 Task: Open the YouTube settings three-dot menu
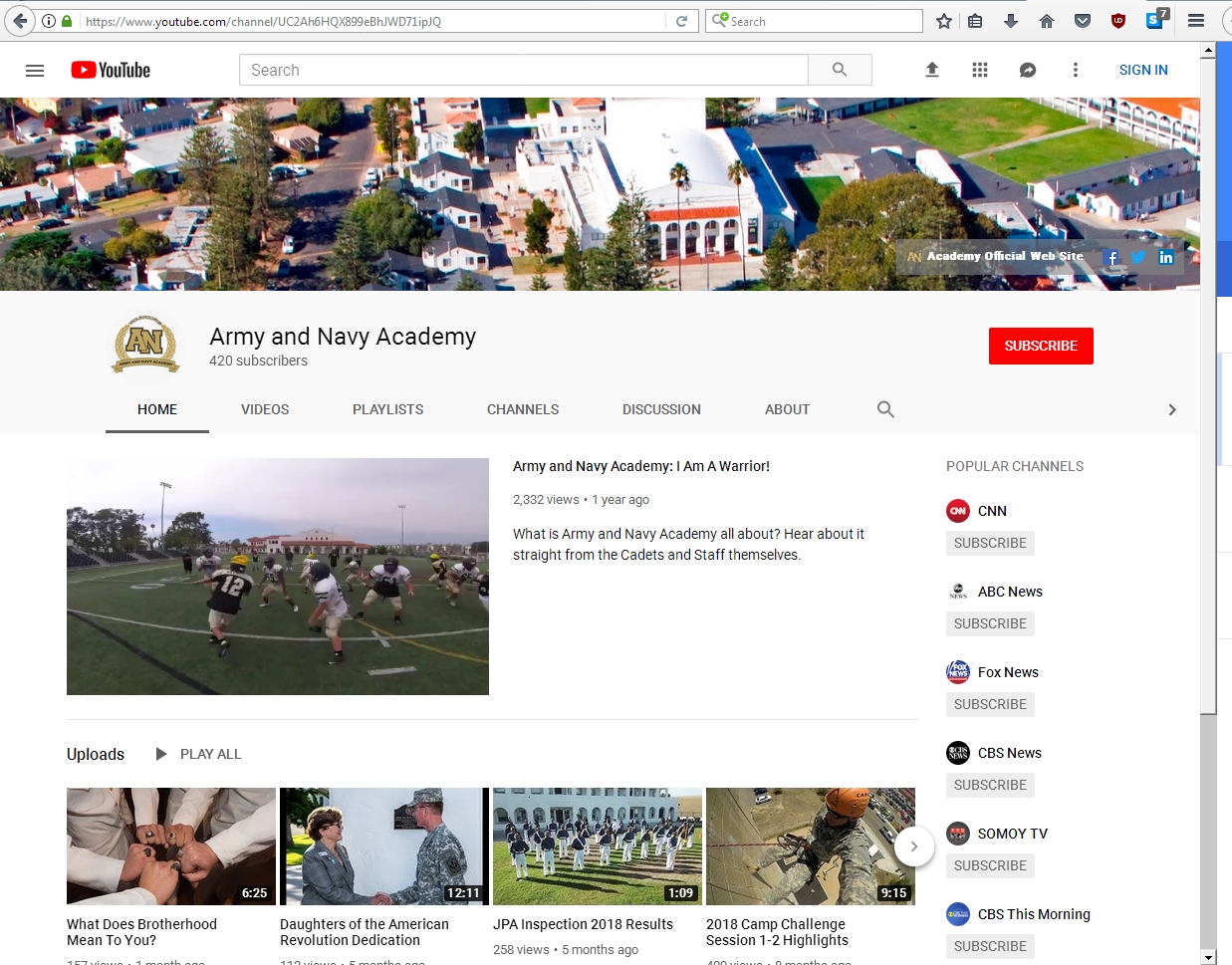click(x=1076, y=70)
